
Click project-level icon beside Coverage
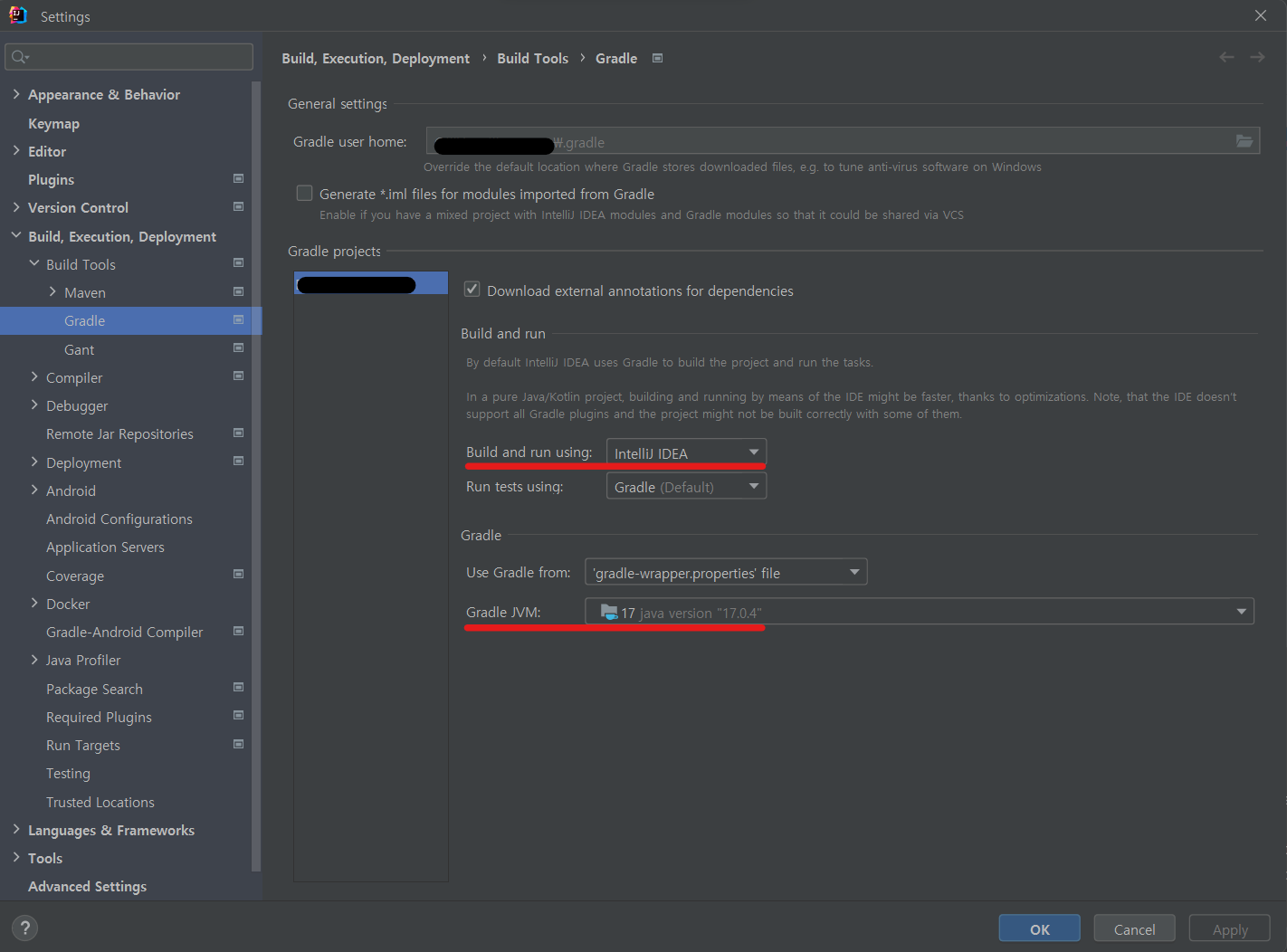(x=239, y=574)
